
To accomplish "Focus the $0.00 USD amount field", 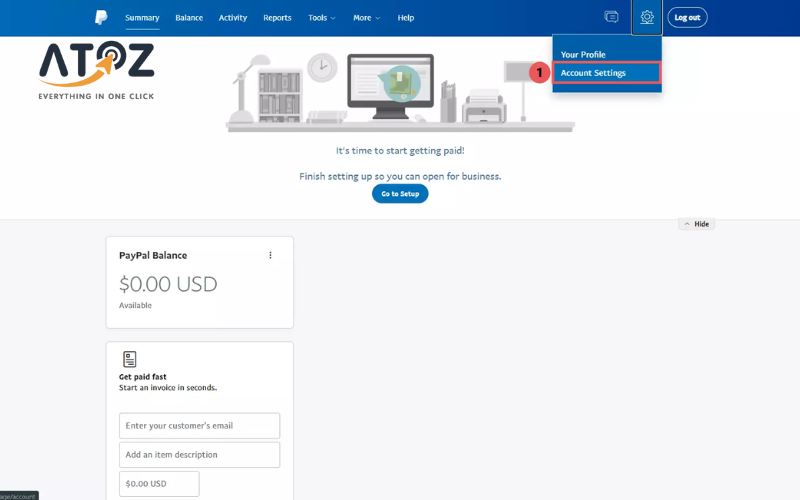I will pyautogui.click(x=159, y=484).
